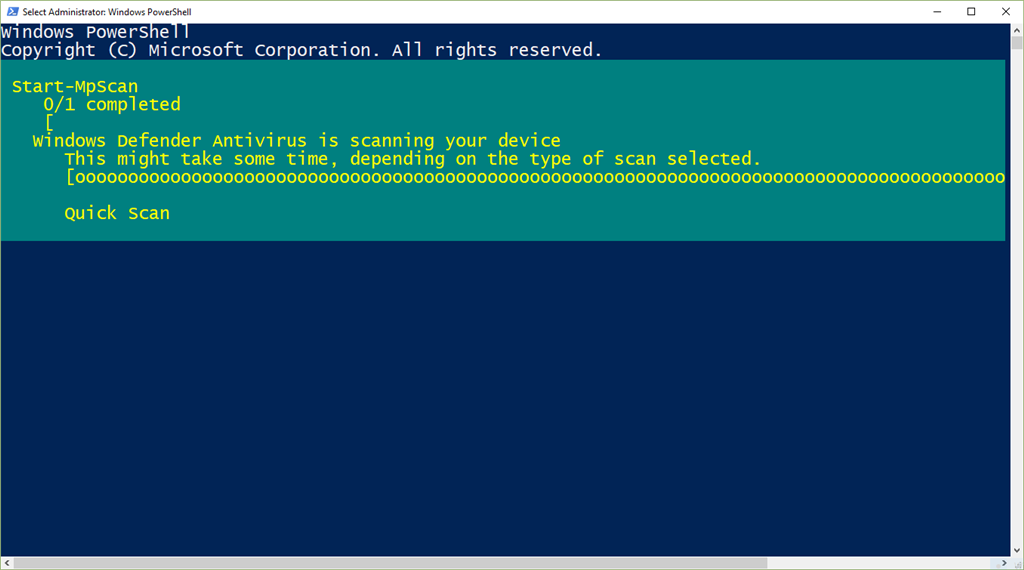
Task: Click the vertical scrollbar down arrow
Action: [x=1017, y=550]
